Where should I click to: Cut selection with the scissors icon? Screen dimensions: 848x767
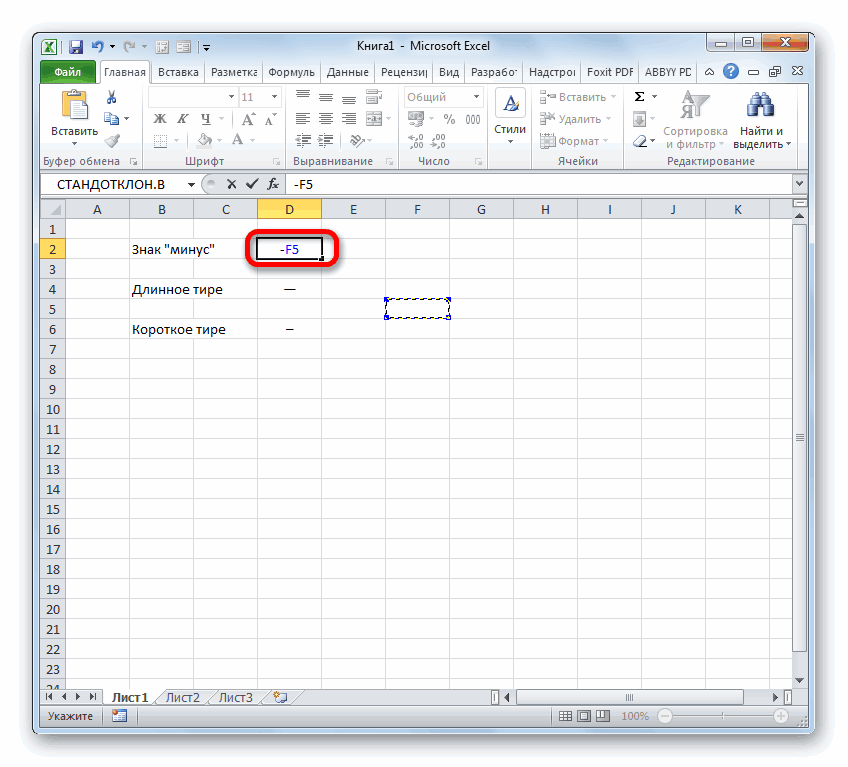pos(111,97)
